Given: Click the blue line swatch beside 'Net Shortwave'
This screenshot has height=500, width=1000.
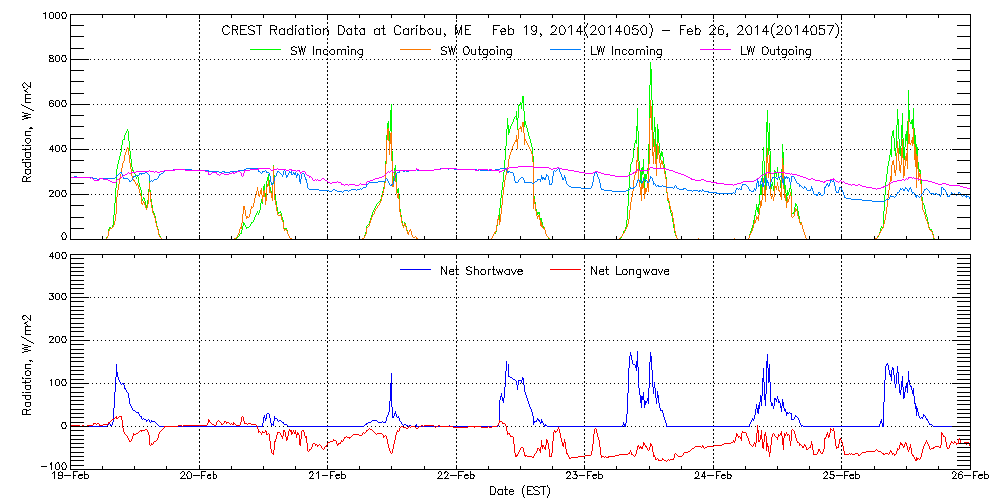Looking at the screenshot, I should coord(418,271).
